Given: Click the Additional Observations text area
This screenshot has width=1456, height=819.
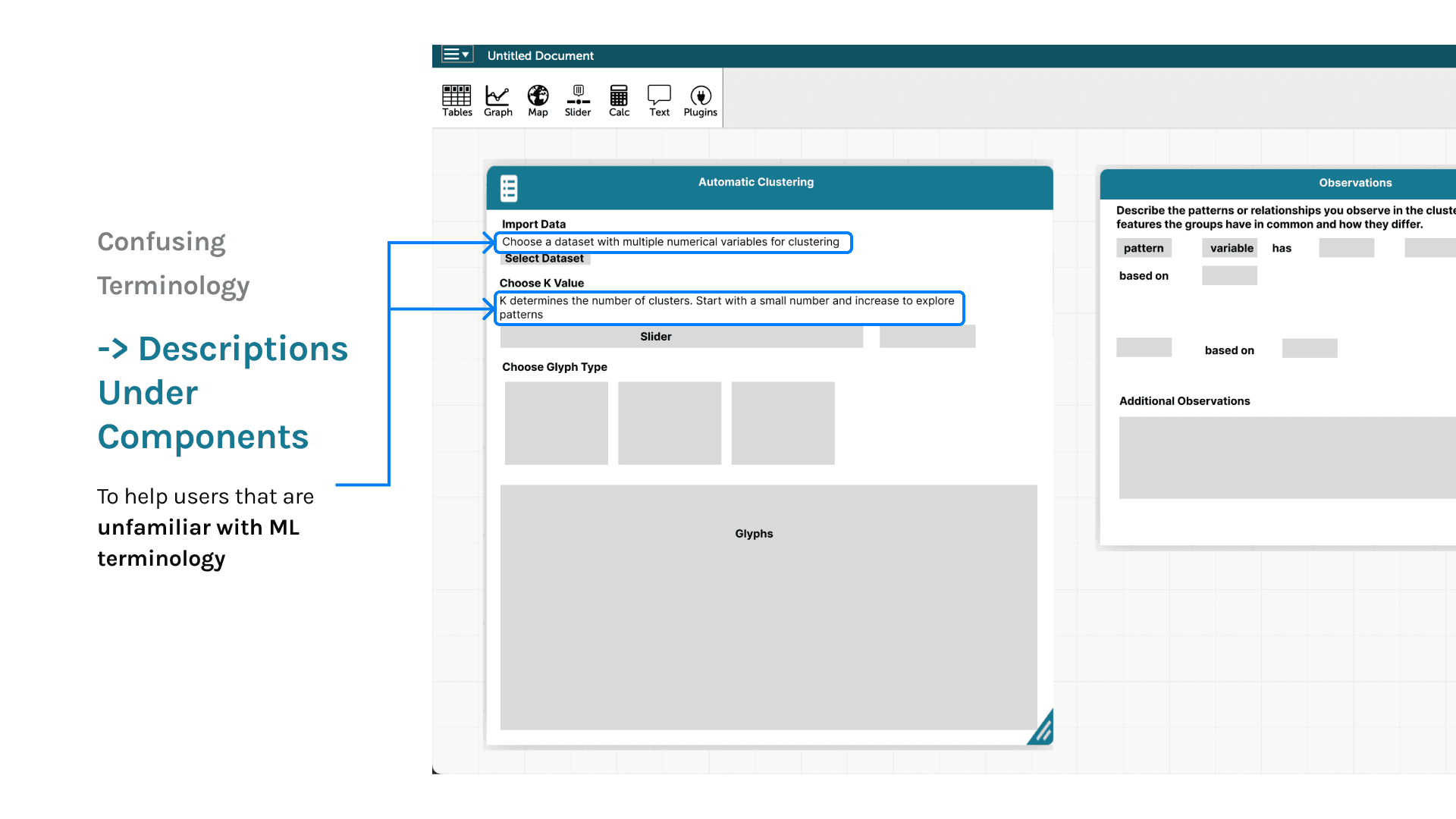Looking at the screenshot, I should coord(1289,457).
